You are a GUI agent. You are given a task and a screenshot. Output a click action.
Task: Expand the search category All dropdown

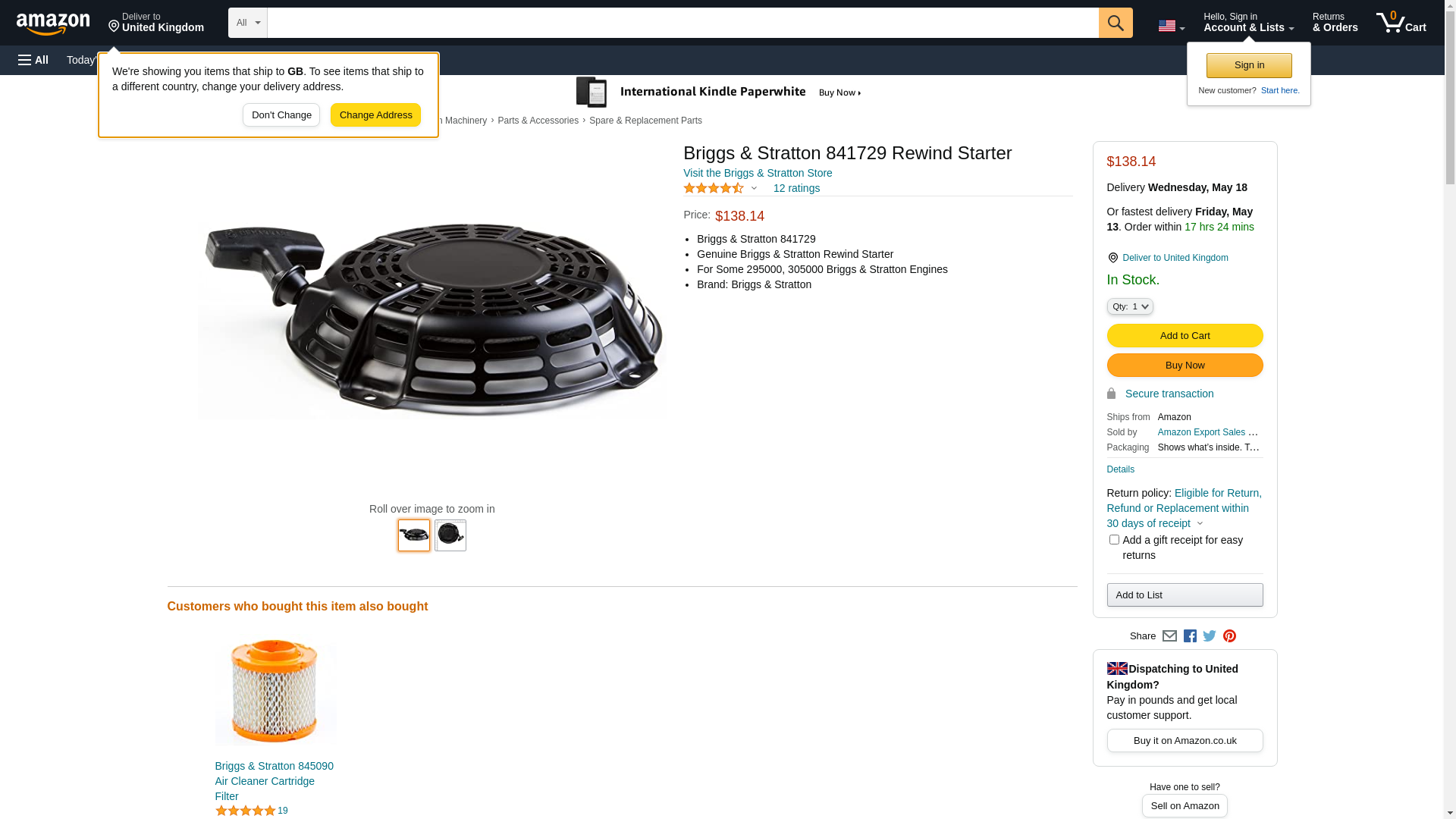point(248,23)
